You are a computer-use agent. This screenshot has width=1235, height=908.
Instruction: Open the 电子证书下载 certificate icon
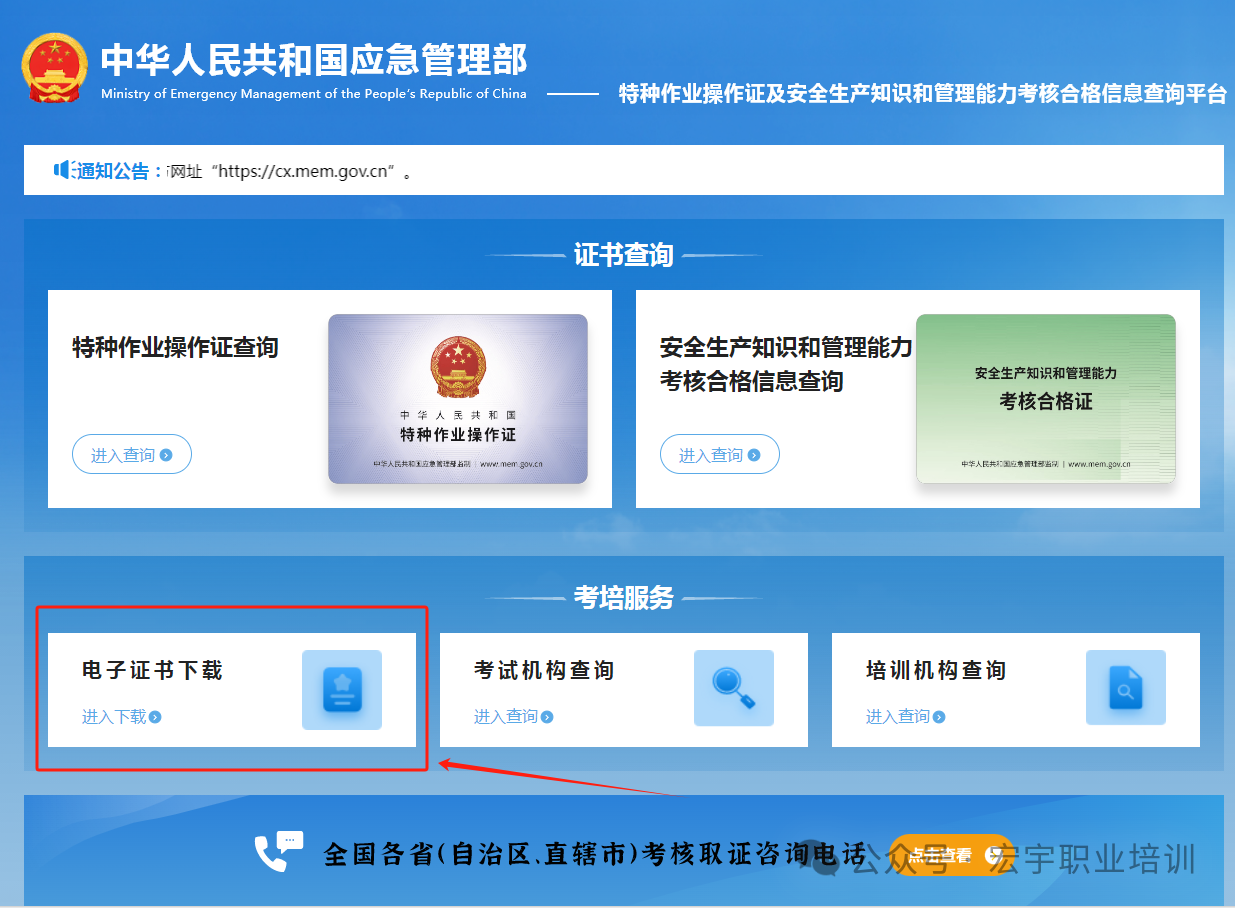[342, 690]
